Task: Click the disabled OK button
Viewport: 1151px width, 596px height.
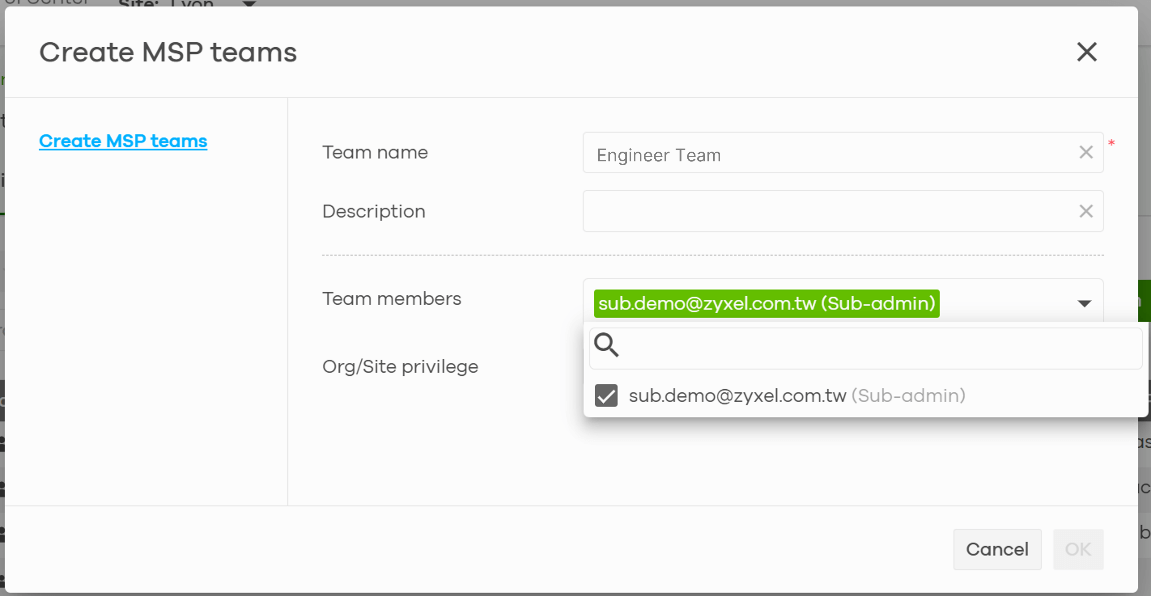Action: [1078, 549]
